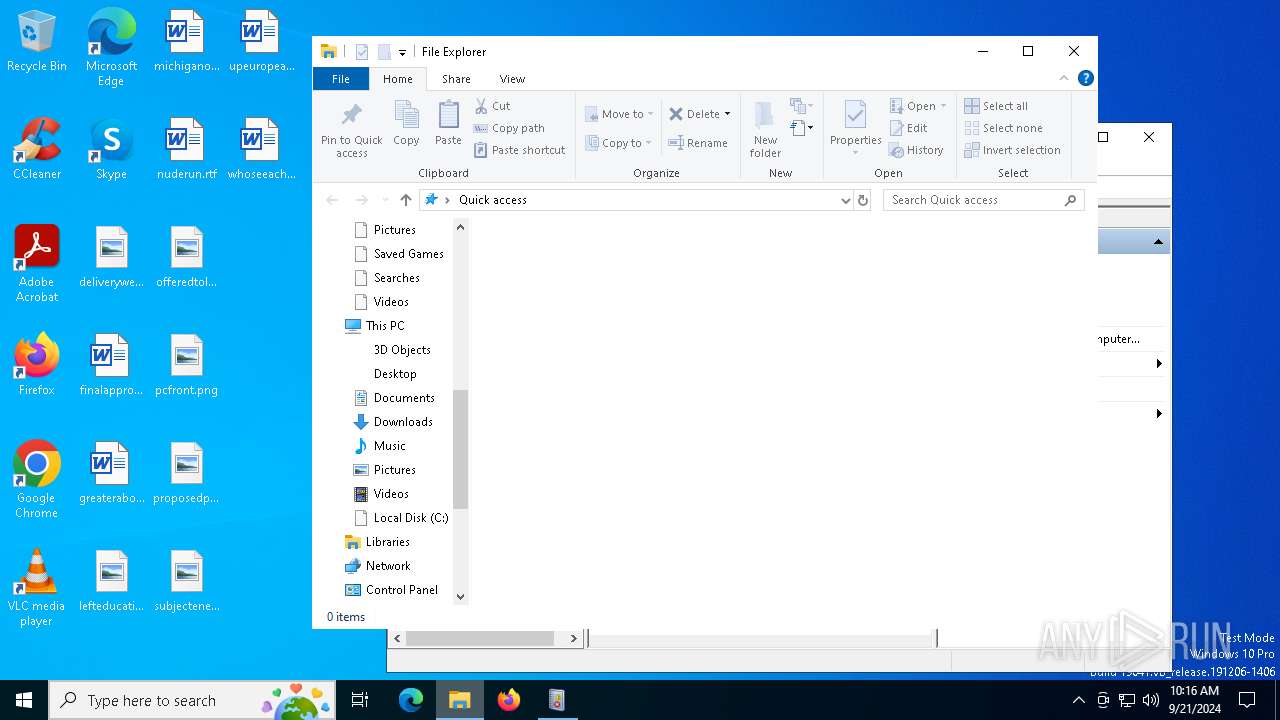Click navigation pane scroll down arrow
This screenshot has width=1280, height=720.
click(x=460, y=597)
